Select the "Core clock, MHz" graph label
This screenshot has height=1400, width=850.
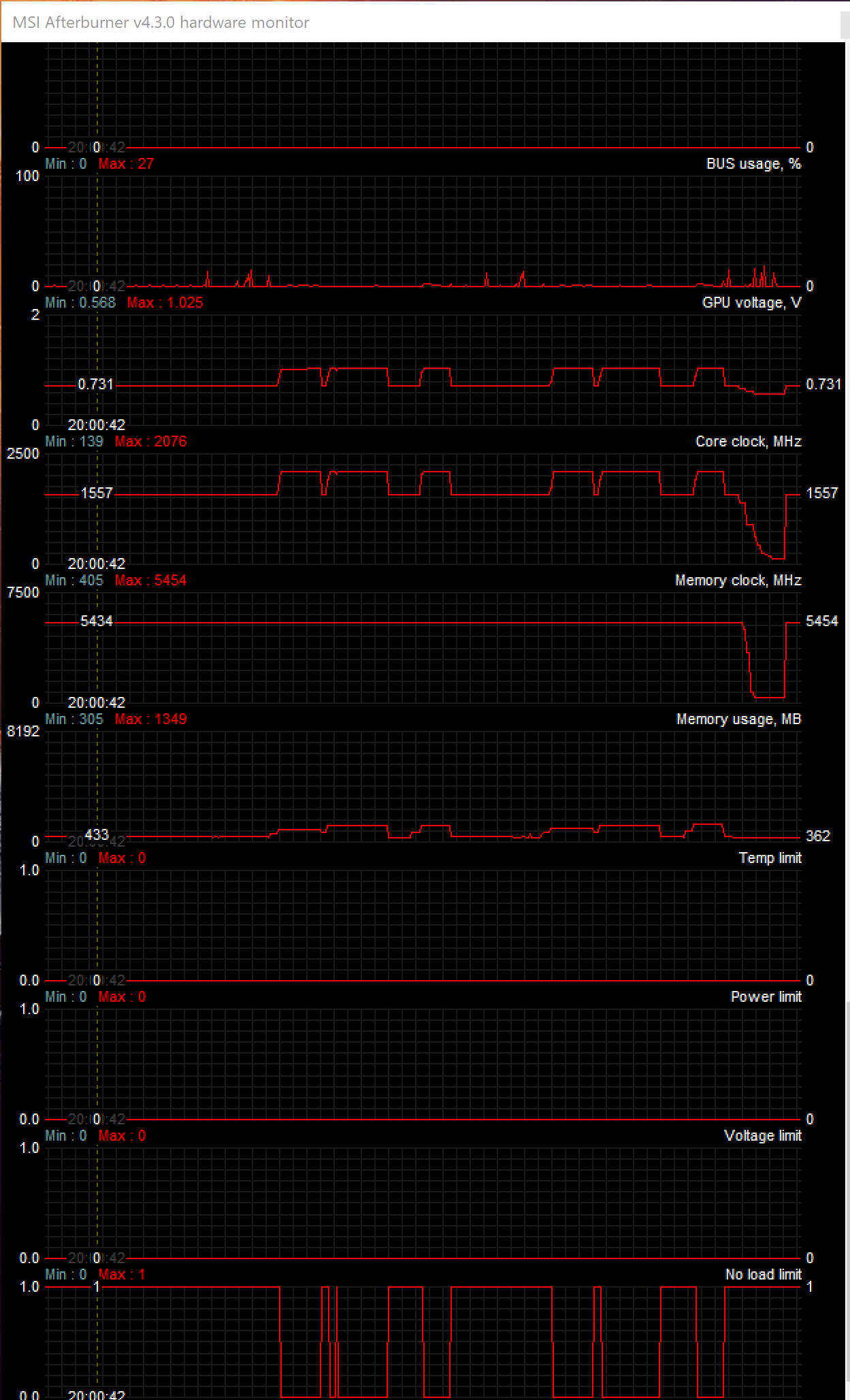(748, 442)
